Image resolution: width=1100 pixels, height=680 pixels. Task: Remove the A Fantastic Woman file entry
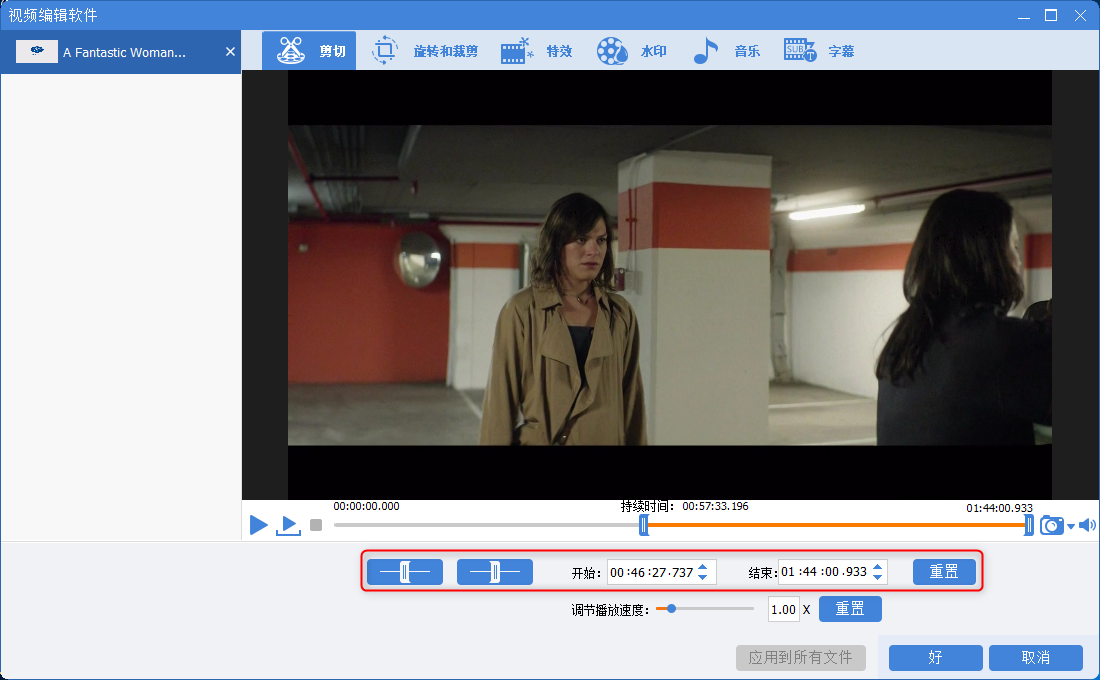coord(230,51)
